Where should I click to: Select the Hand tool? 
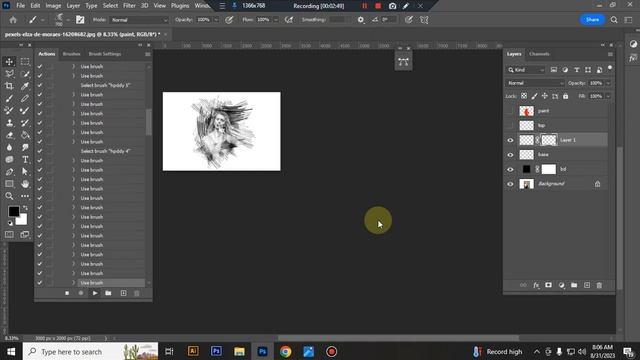pos(25,184)
